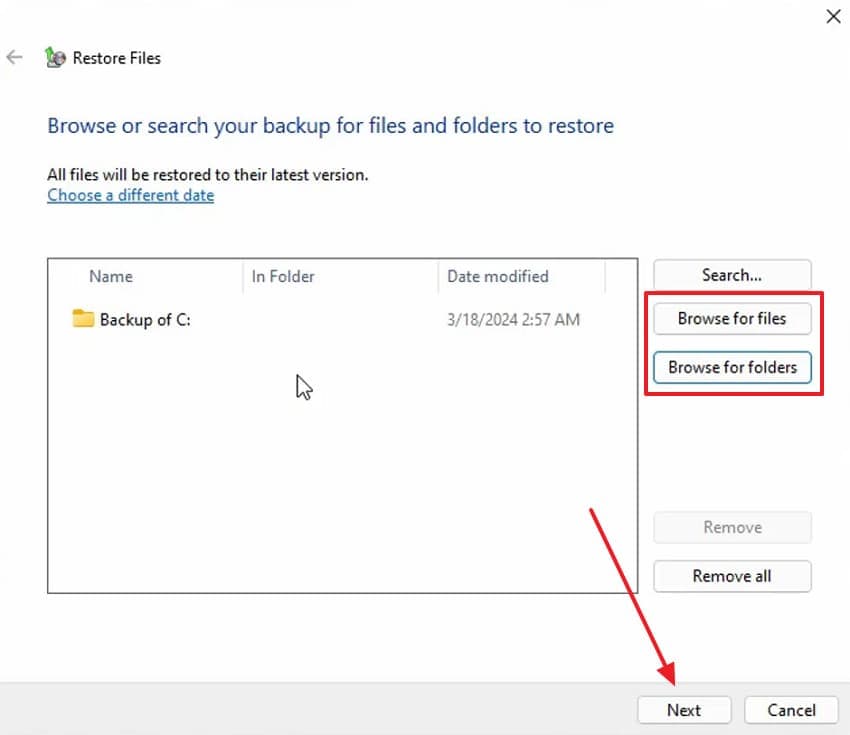
Task: Click the Browse or search your backup heading
Action: [331, 126]
